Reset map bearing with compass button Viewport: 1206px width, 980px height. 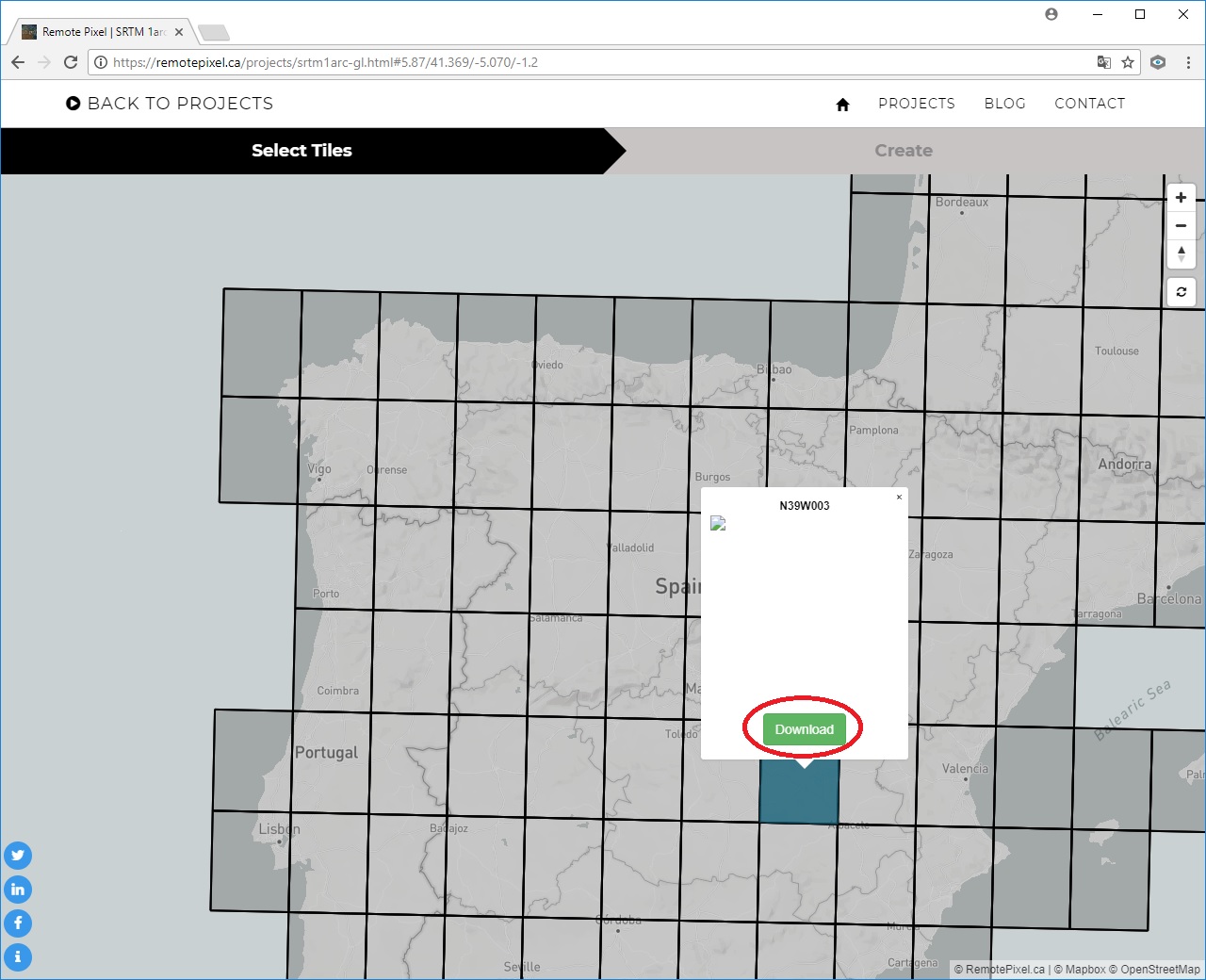pos(1181,254)
